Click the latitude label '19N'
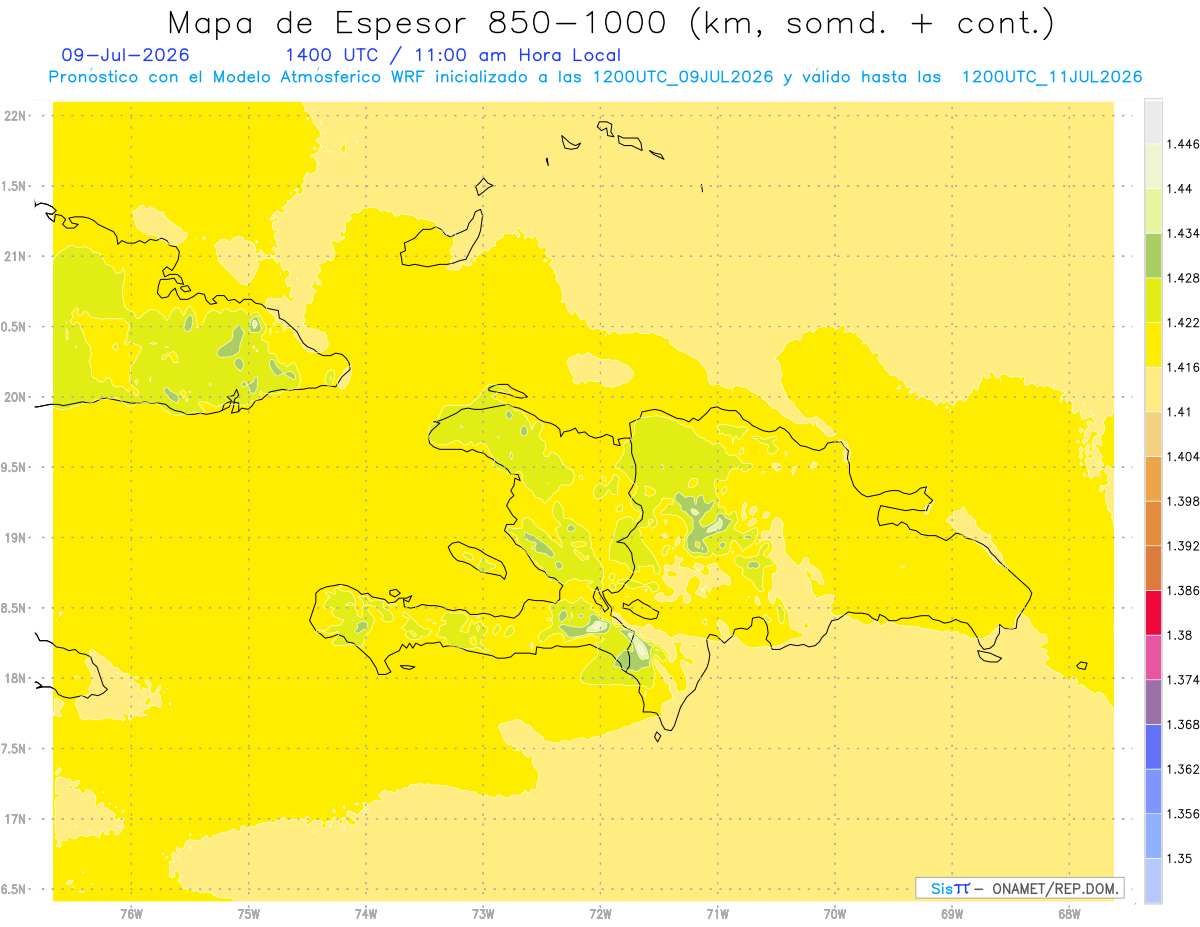1200x927 pixels. (x=15, y=538)
